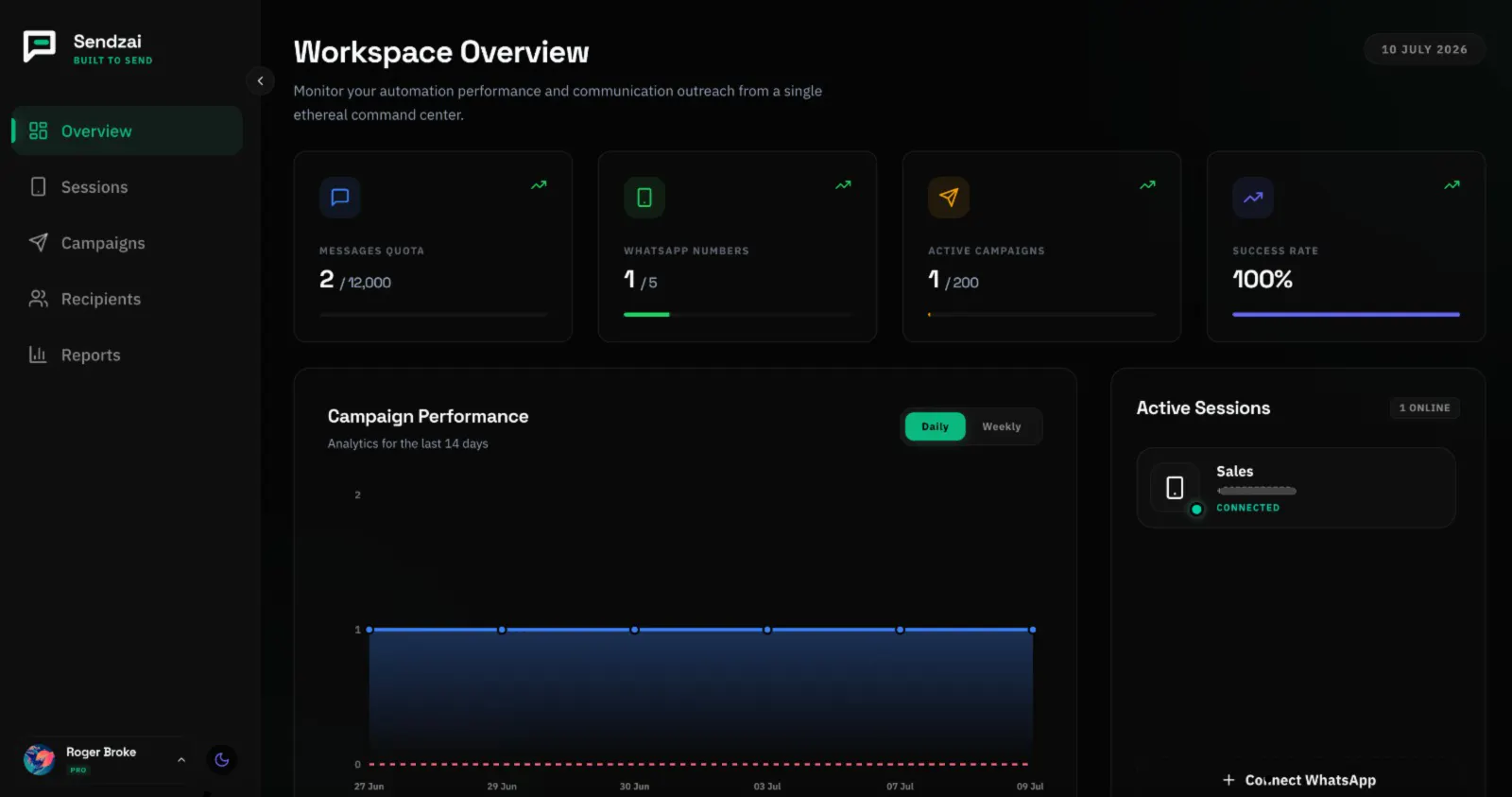
Task: Click the 100% success rate value
Action: click(1263, 279)
